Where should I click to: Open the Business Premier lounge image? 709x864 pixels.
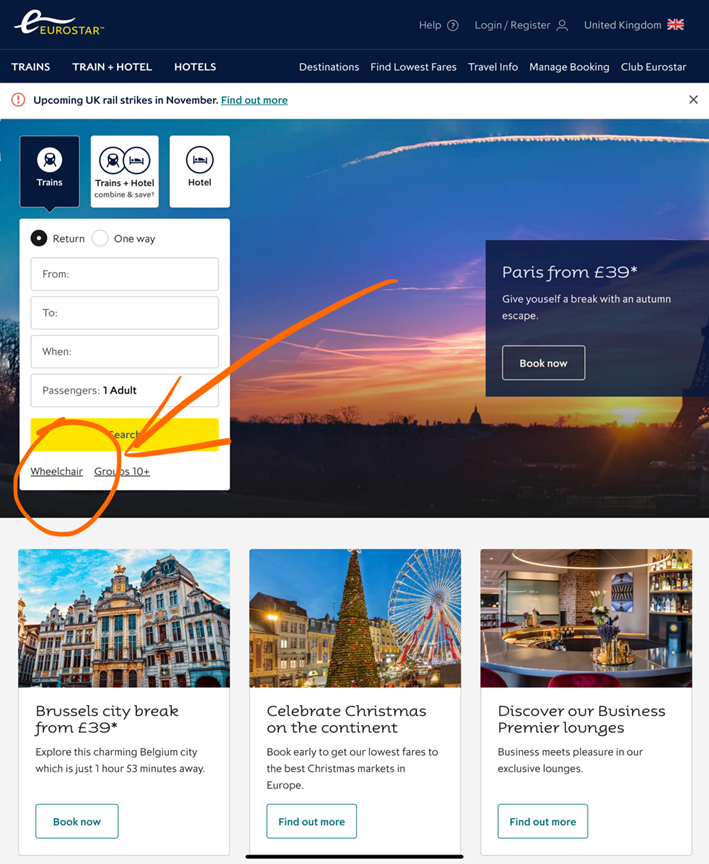click(586, 618)
